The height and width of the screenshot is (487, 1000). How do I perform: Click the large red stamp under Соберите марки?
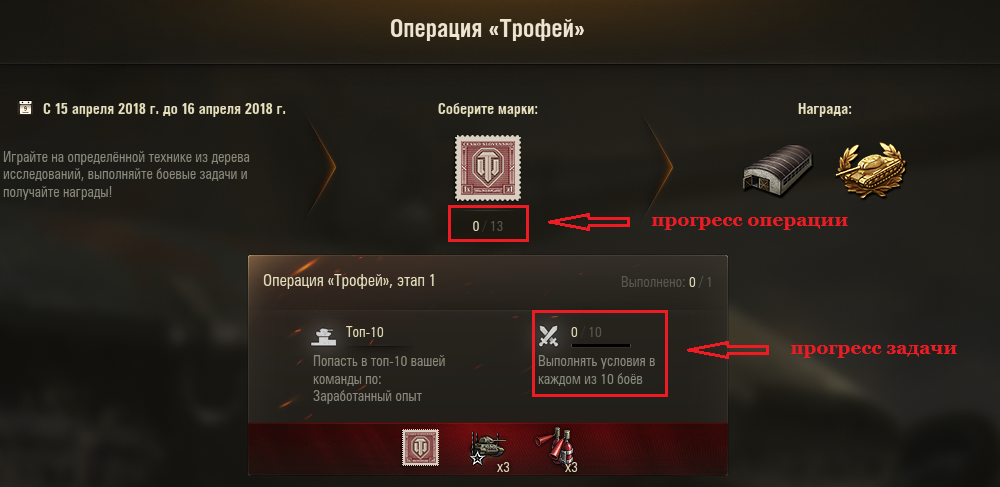(487, 168)
